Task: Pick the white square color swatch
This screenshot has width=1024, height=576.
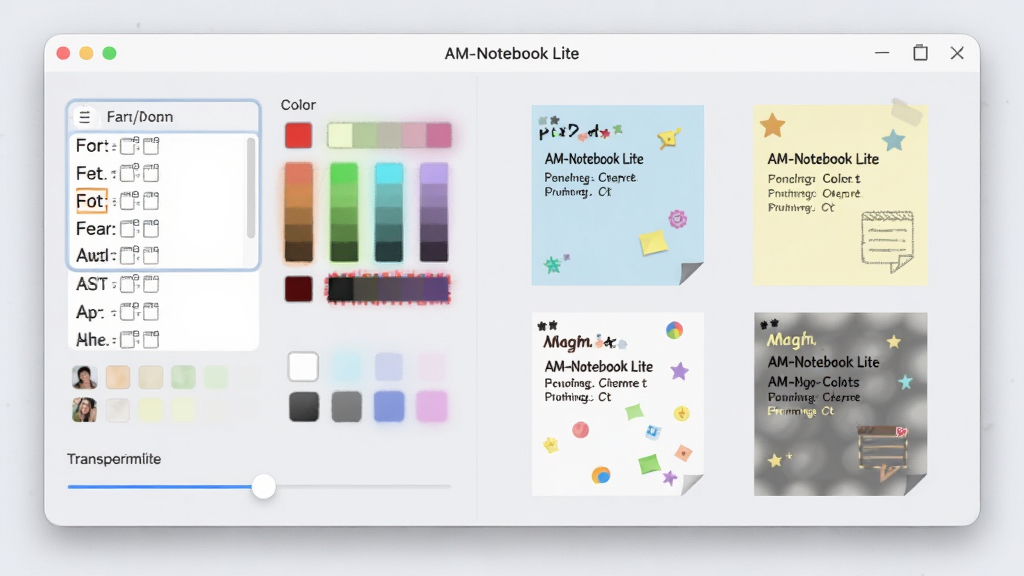Action: click(303, 366)
